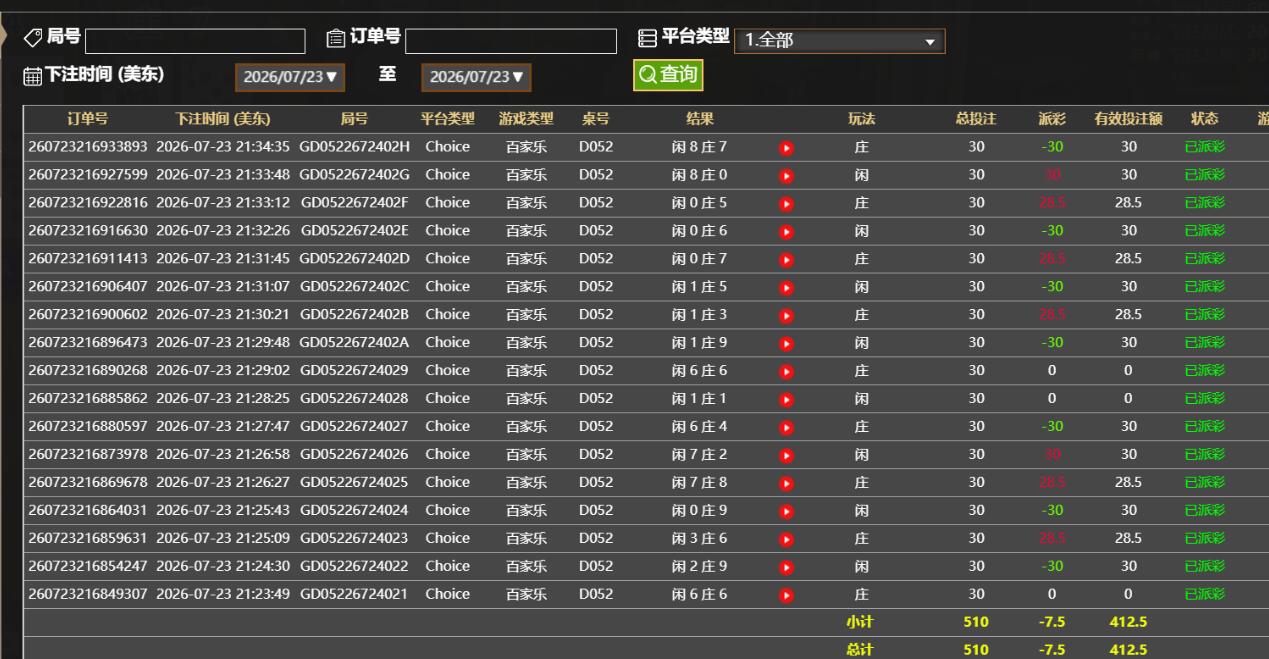Select order number 260723216880597
Image resolution: width=1269 pixels, height=659 pixels.
click(88, 427)
